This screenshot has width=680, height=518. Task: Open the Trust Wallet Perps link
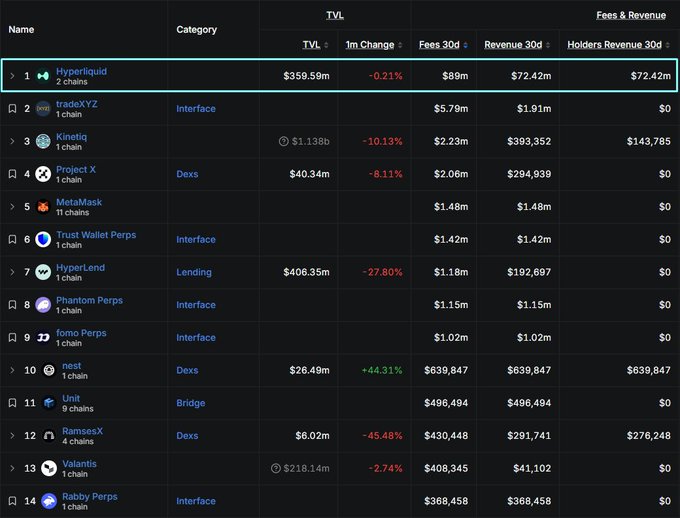point(96,235)
